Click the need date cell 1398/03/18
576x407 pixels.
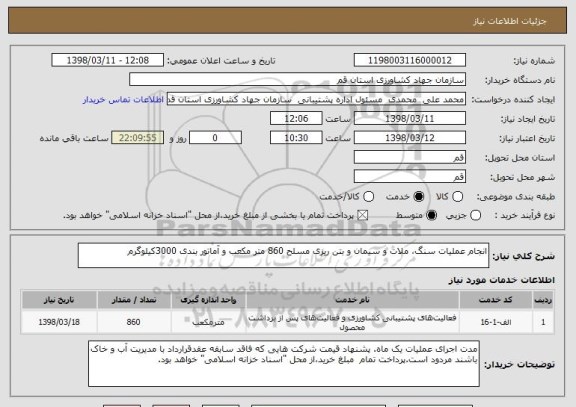pos(59,322)
